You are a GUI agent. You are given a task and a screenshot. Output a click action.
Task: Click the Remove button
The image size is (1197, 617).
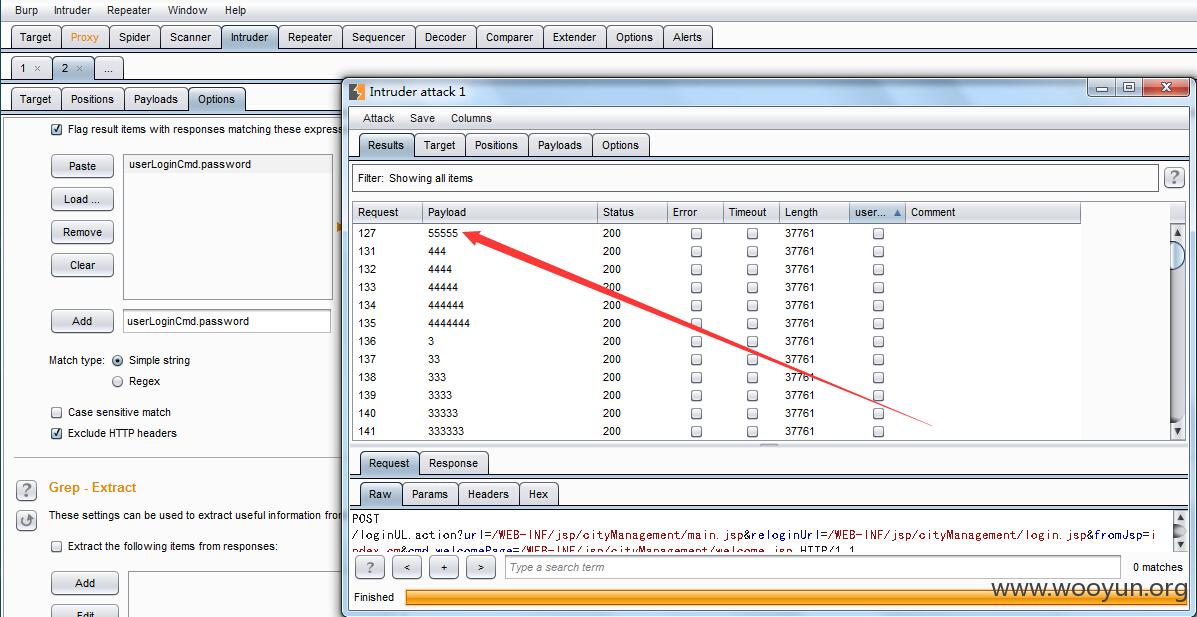tap(82, 232)
